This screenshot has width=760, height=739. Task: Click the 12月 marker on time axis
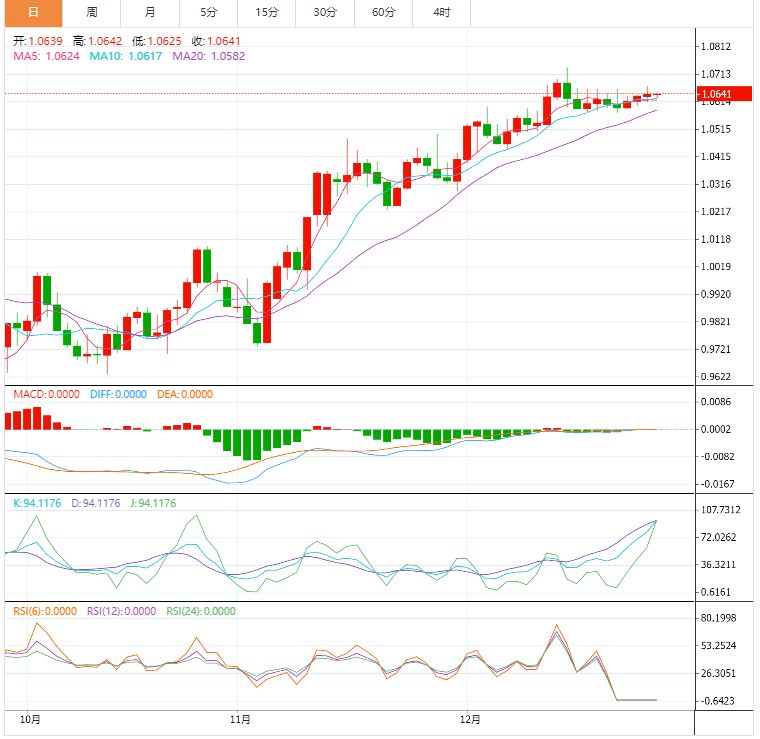[x=470, y=719]
